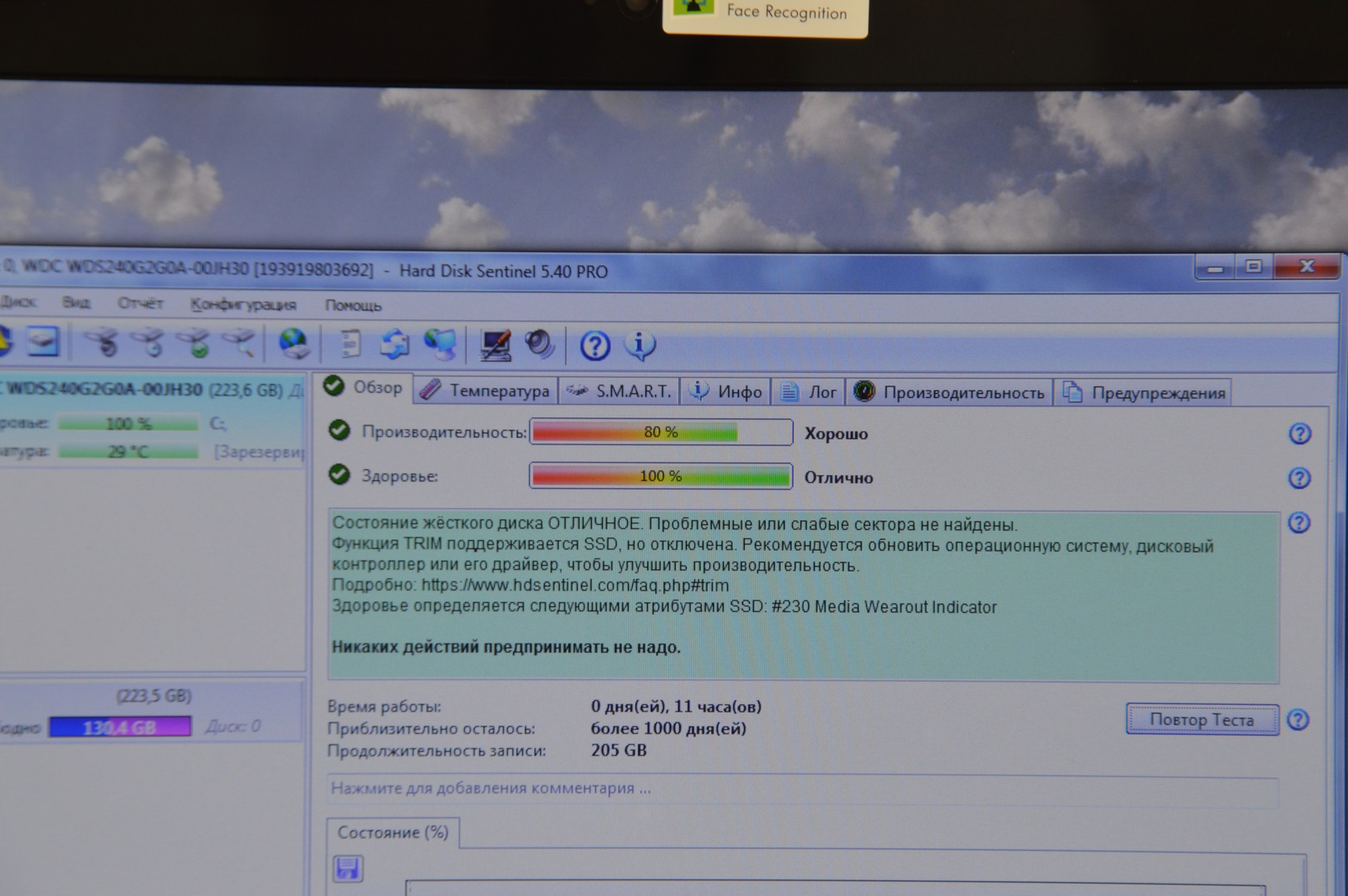
Task: Click the 'более 1000 дня(ей)' value
Action: [669, 728]
